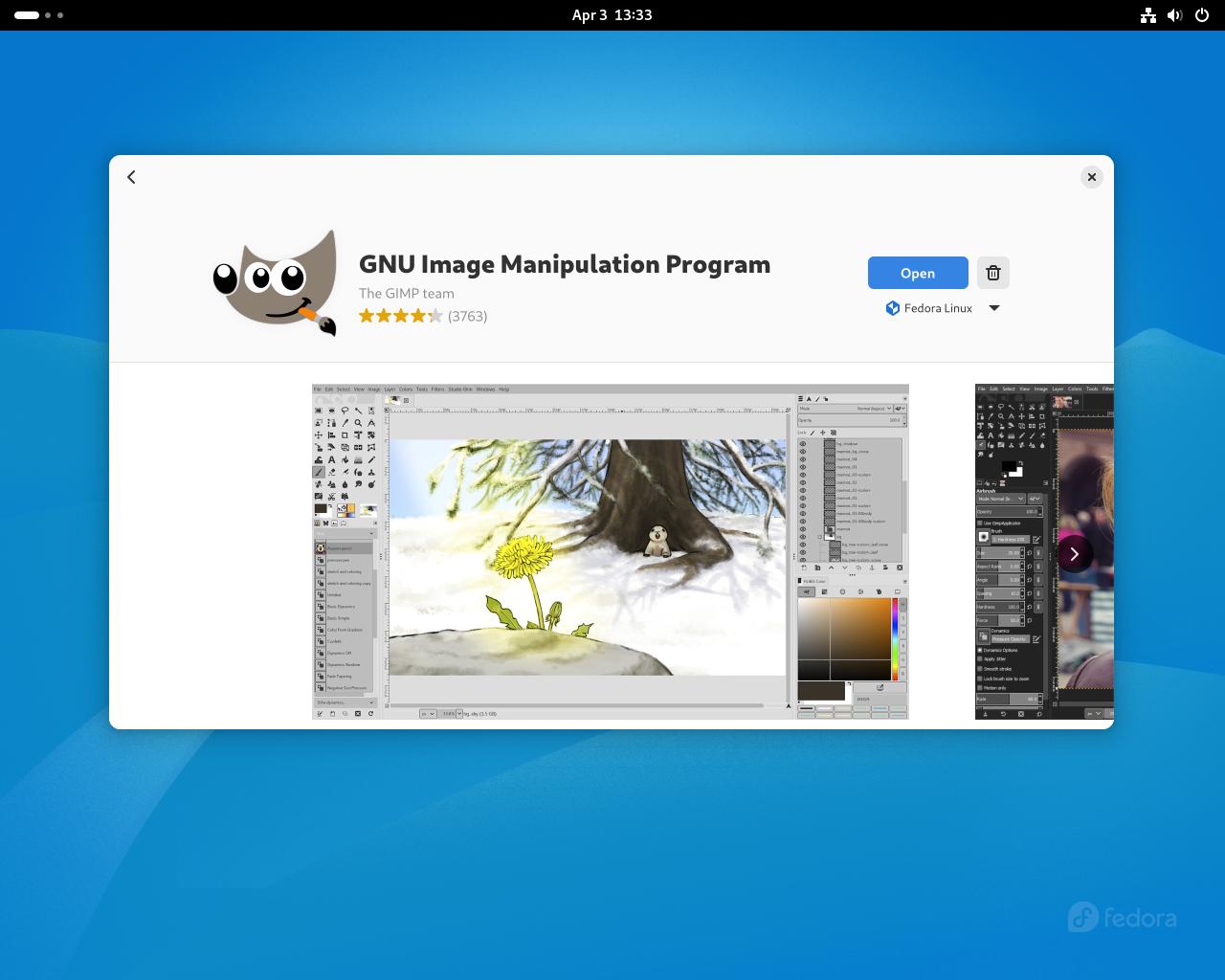Open the first GIMP screenshot thumbnail

point(611,552)
